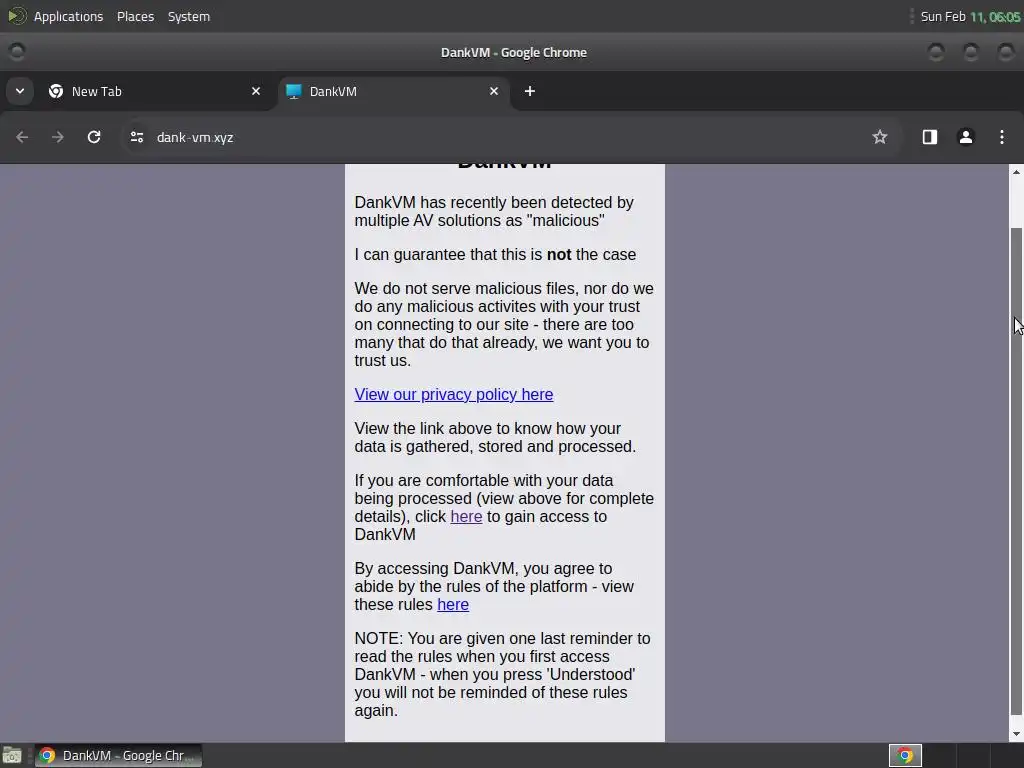Switch to the New Tab tab
Screen dimensions: 1024x768
(153, 91)
